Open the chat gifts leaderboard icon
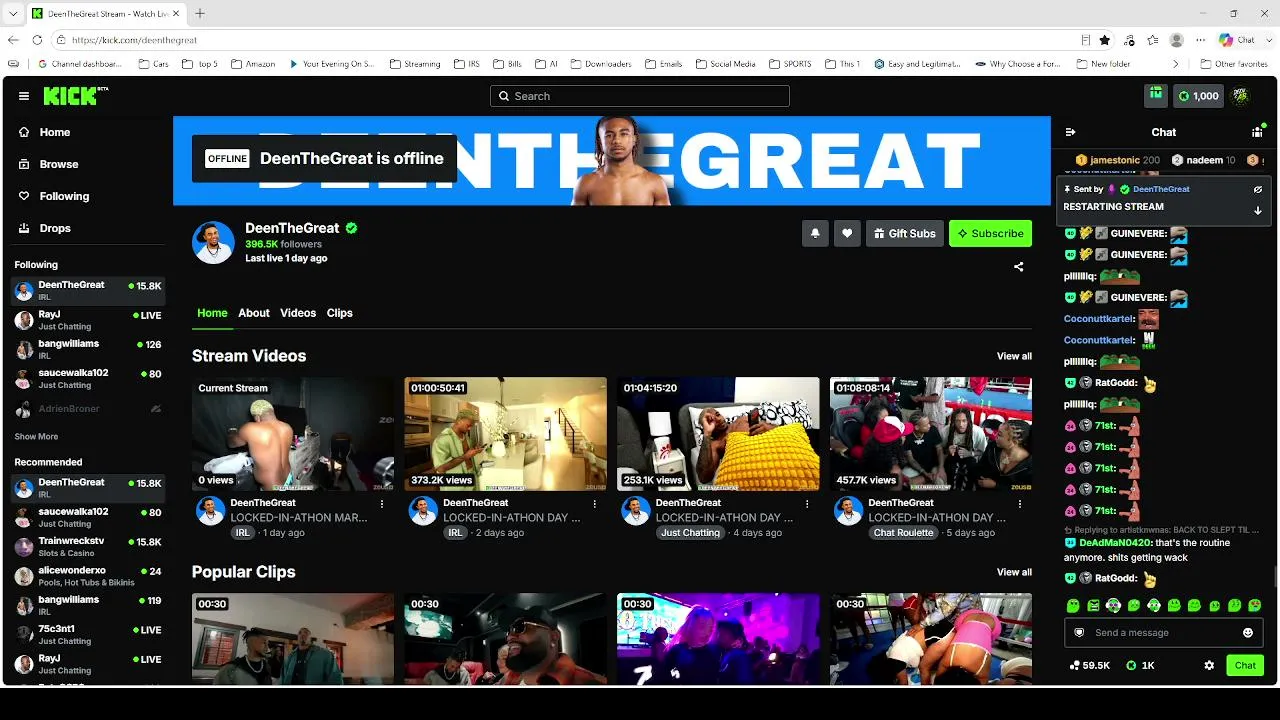This screenshot has height=720, width=1280. [1257, 132]
